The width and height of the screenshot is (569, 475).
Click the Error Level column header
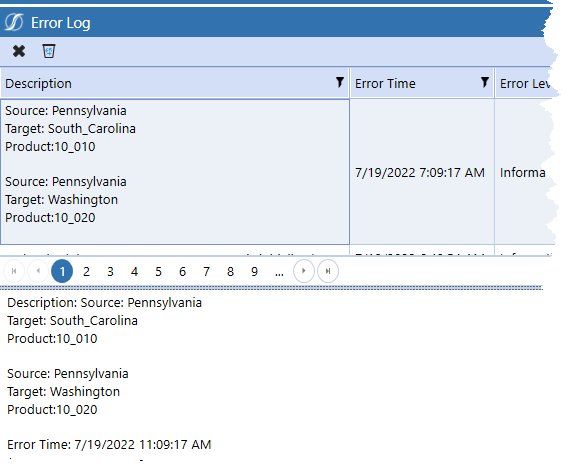click(524, 83)
